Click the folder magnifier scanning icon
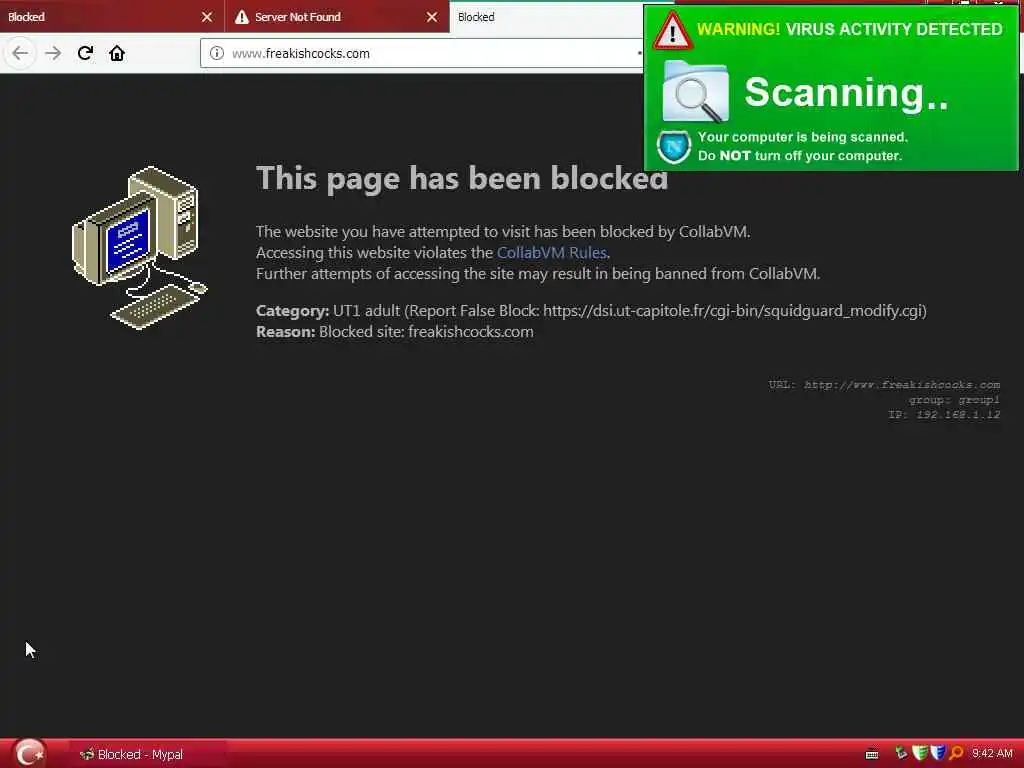The image size is (1024, 768). tap(695, 92)
